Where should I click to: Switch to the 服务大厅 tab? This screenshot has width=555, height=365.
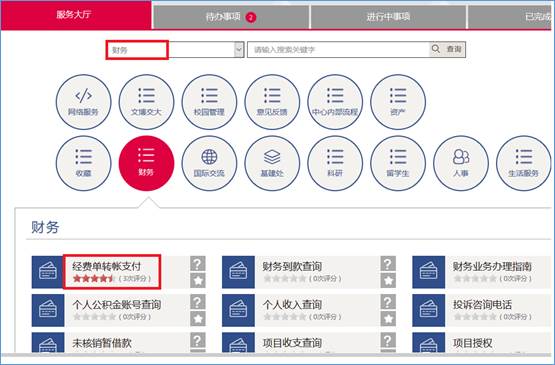(x=76, y=15)
